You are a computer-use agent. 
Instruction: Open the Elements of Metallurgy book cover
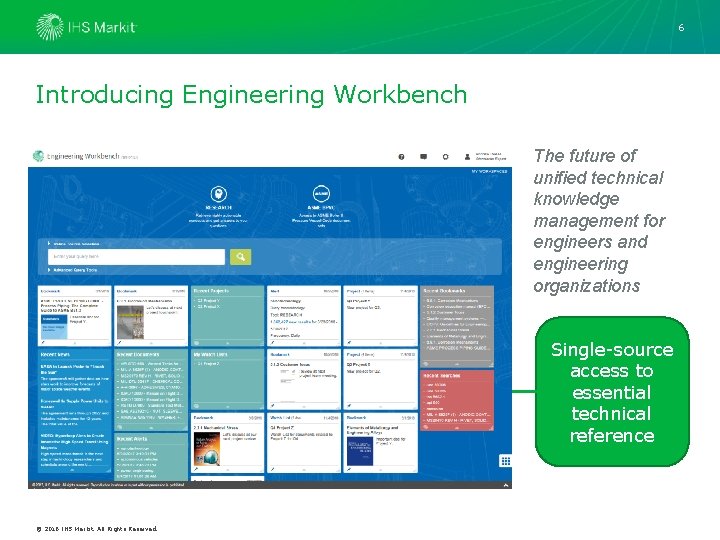coord(360,451)
